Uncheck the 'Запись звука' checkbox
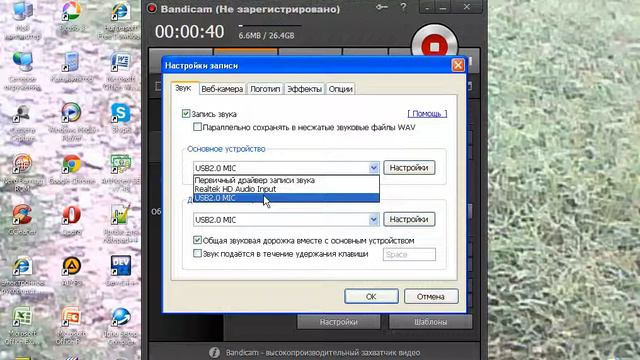The image size is (640, 360). [186, 113]
